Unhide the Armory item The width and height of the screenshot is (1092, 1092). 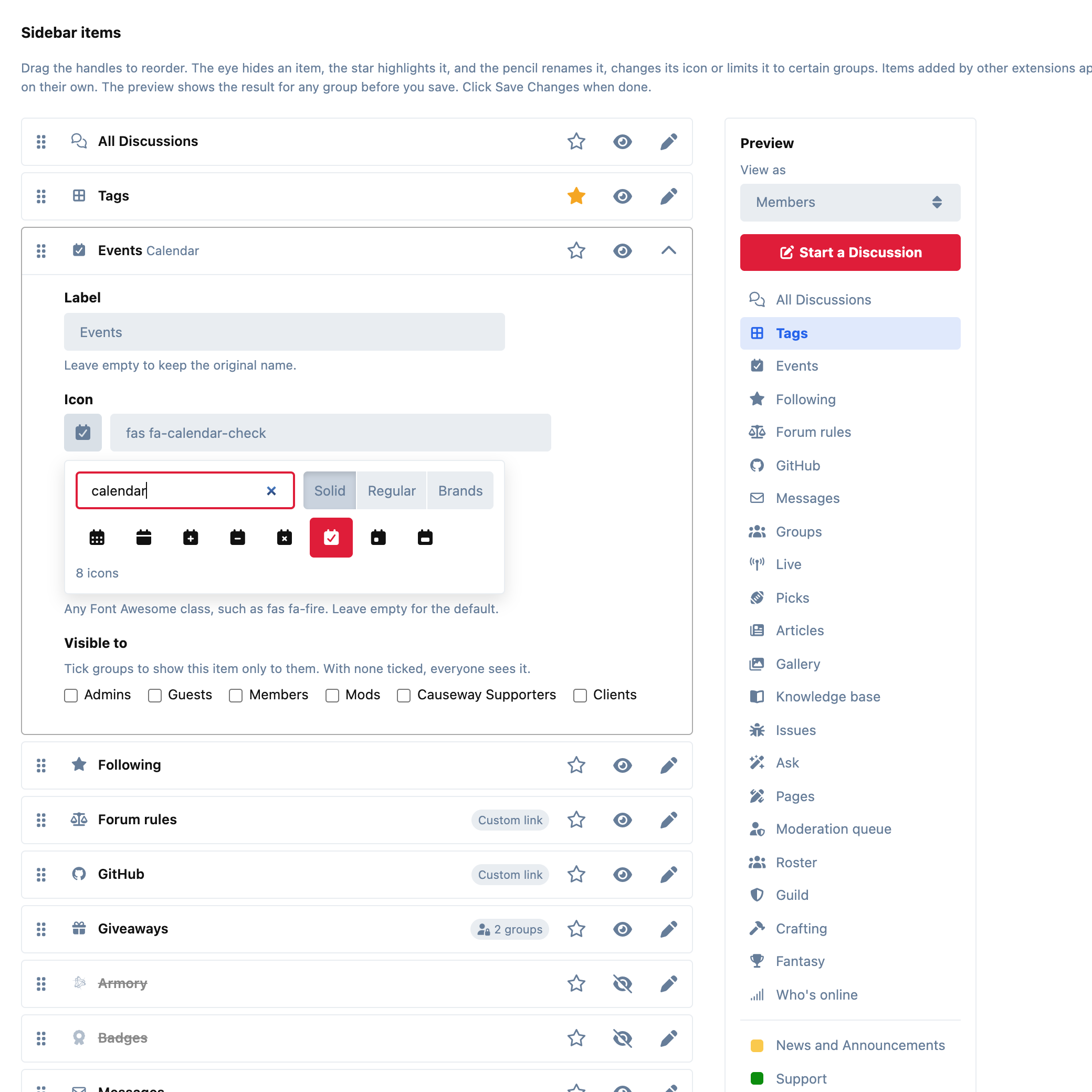click(x=622, y=983)
